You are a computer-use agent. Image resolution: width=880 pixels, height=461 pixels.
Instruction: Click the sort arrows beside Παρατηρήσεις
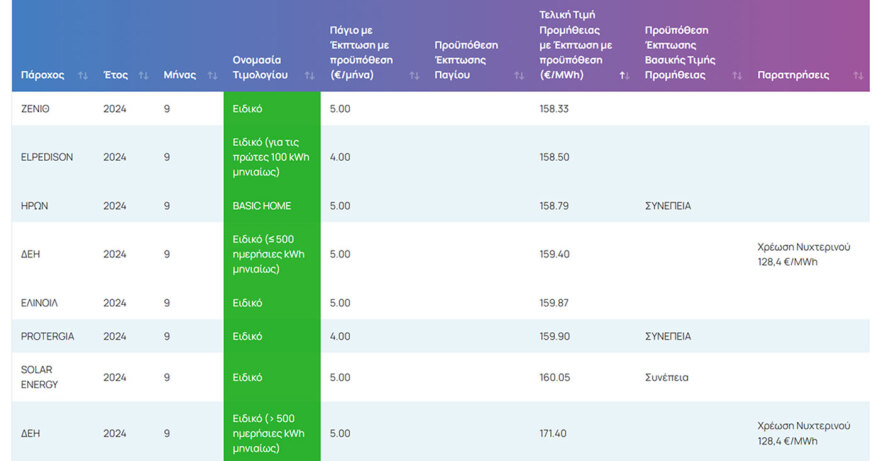point(858,75)
